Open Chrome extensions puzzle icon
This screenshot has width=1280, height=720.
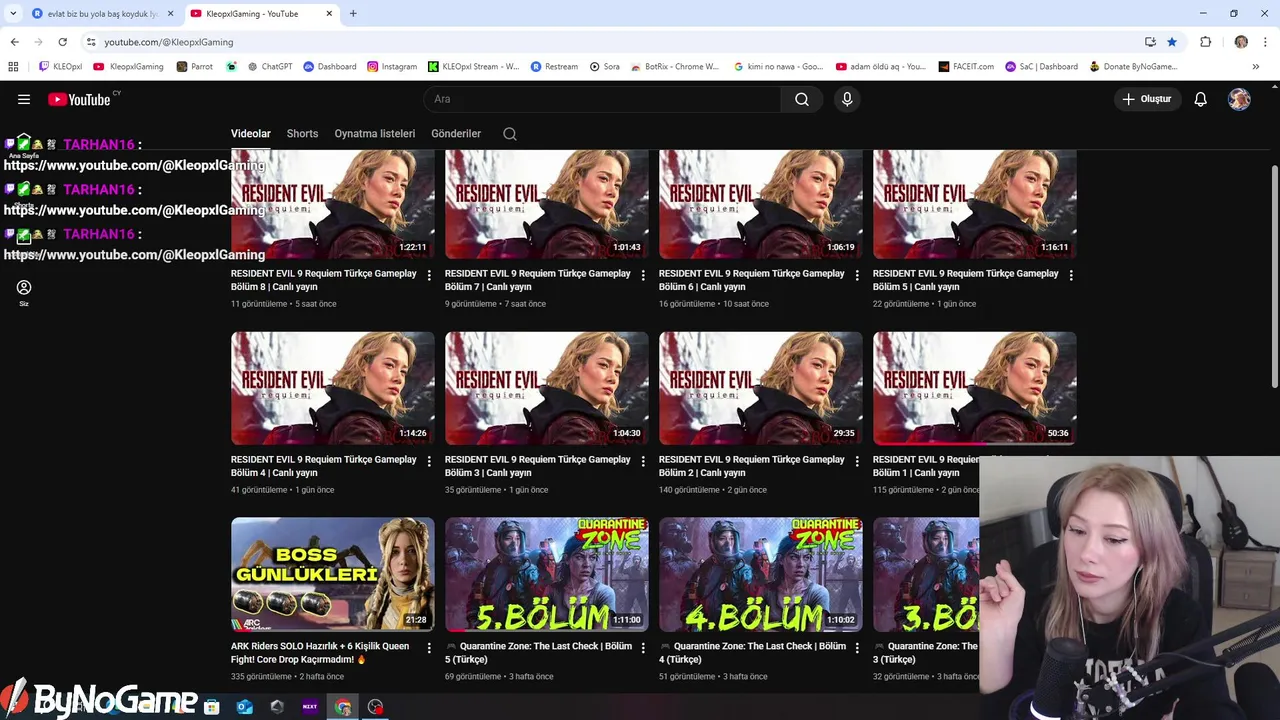1205,42
